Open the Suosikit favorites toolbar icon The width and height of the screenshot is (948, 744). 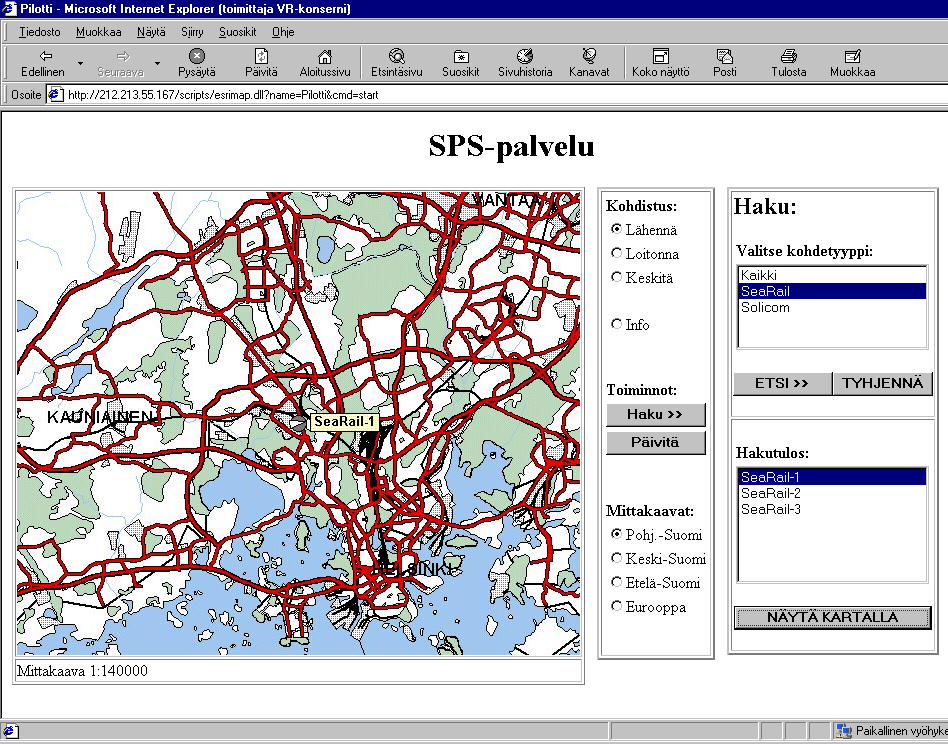pos(461,56)
